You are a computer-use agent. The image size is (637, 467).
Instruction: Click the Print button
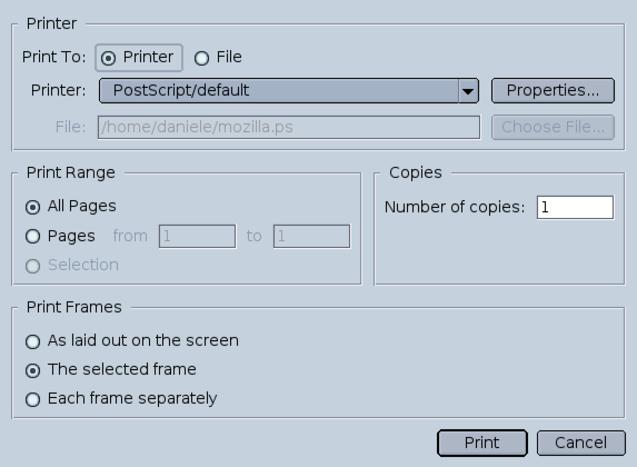pyautogui.click(x=482, y=443)
